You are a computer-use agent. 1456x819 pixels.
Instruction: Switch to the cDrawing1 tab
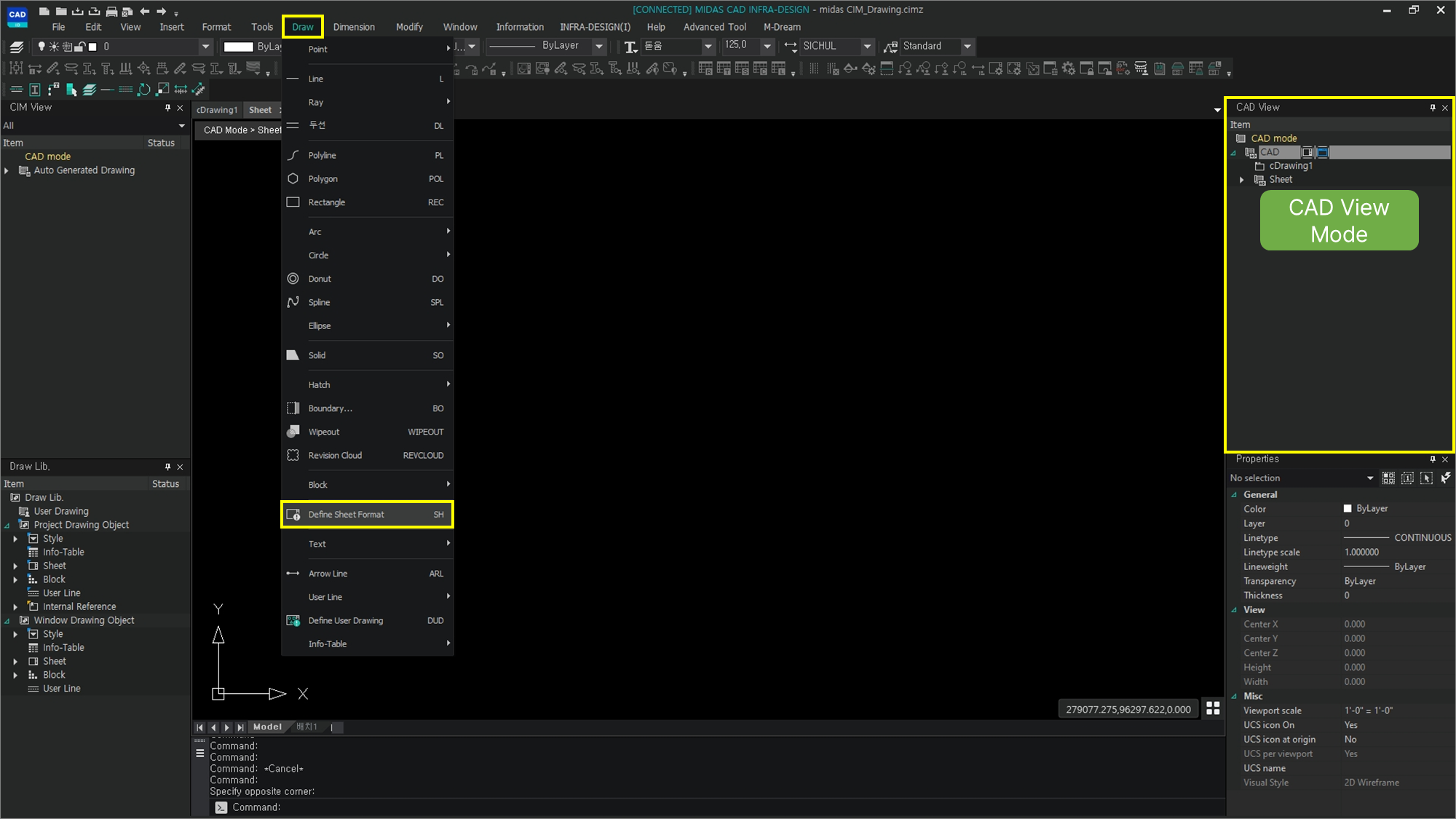(217, 110)
